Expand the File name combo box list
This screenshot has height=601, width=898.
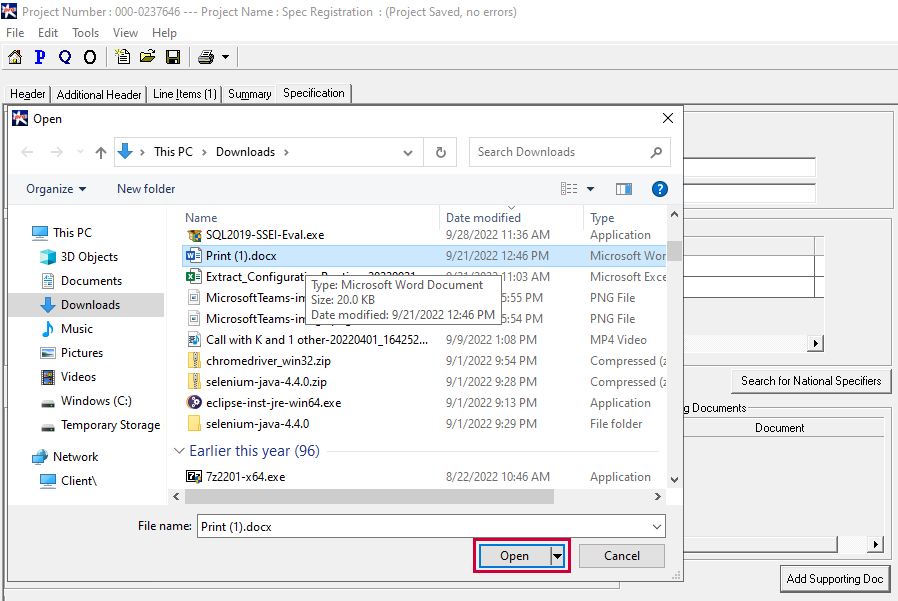point(656,527)
